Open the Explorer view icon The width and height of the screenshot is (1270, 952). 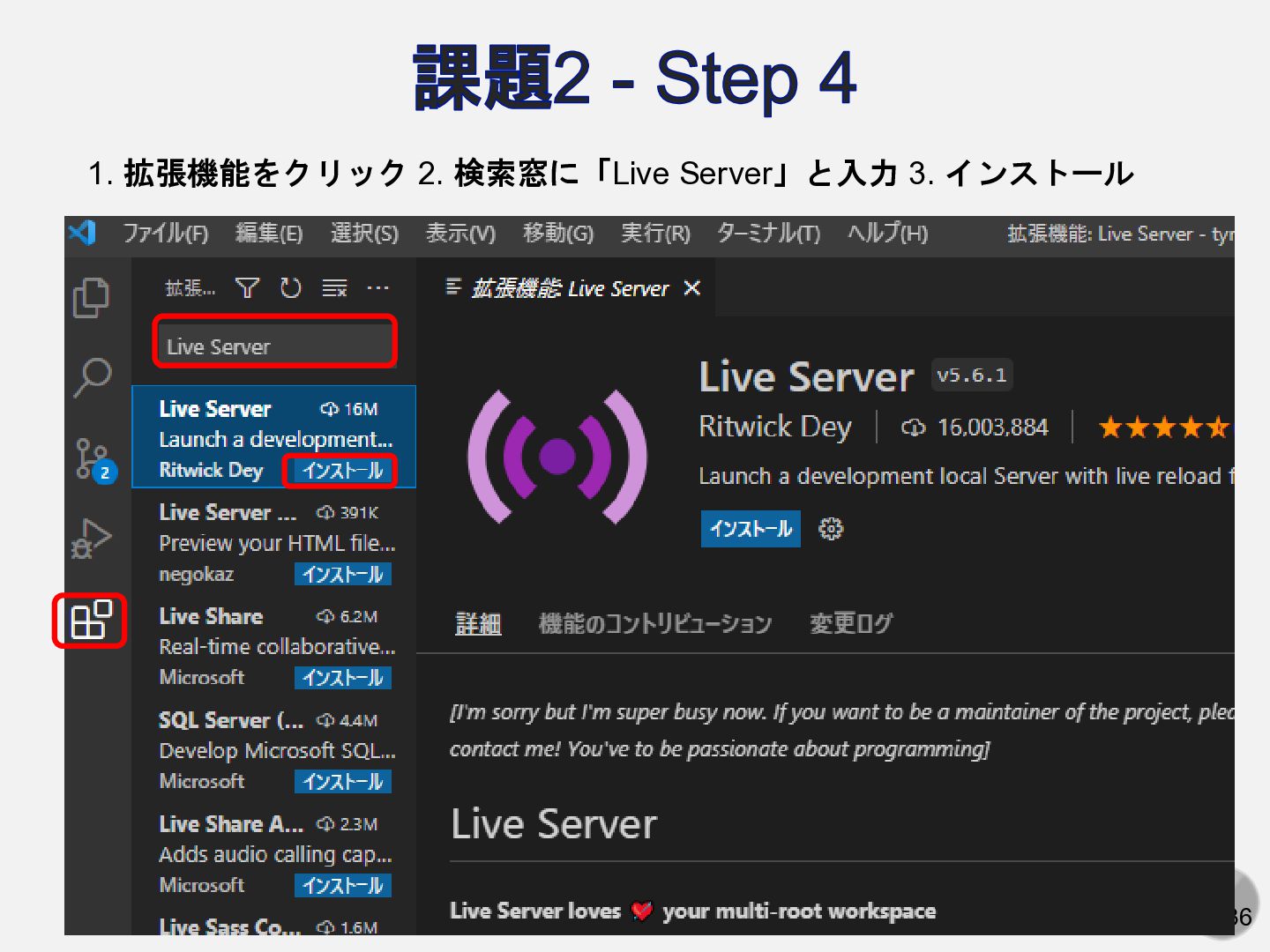pos(92,297)
